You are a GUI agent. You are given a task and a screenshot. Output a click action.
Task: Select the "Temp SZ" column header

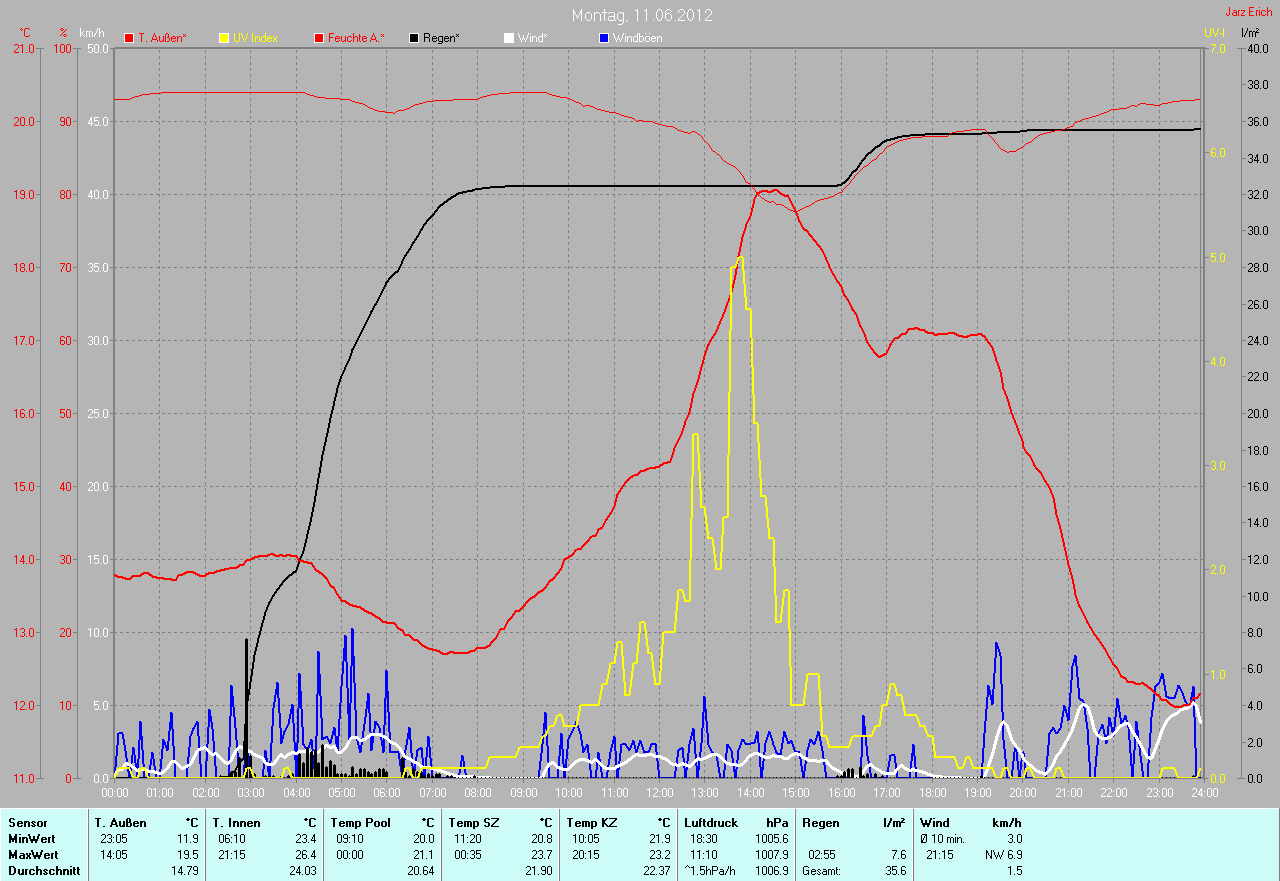point(473,822)
